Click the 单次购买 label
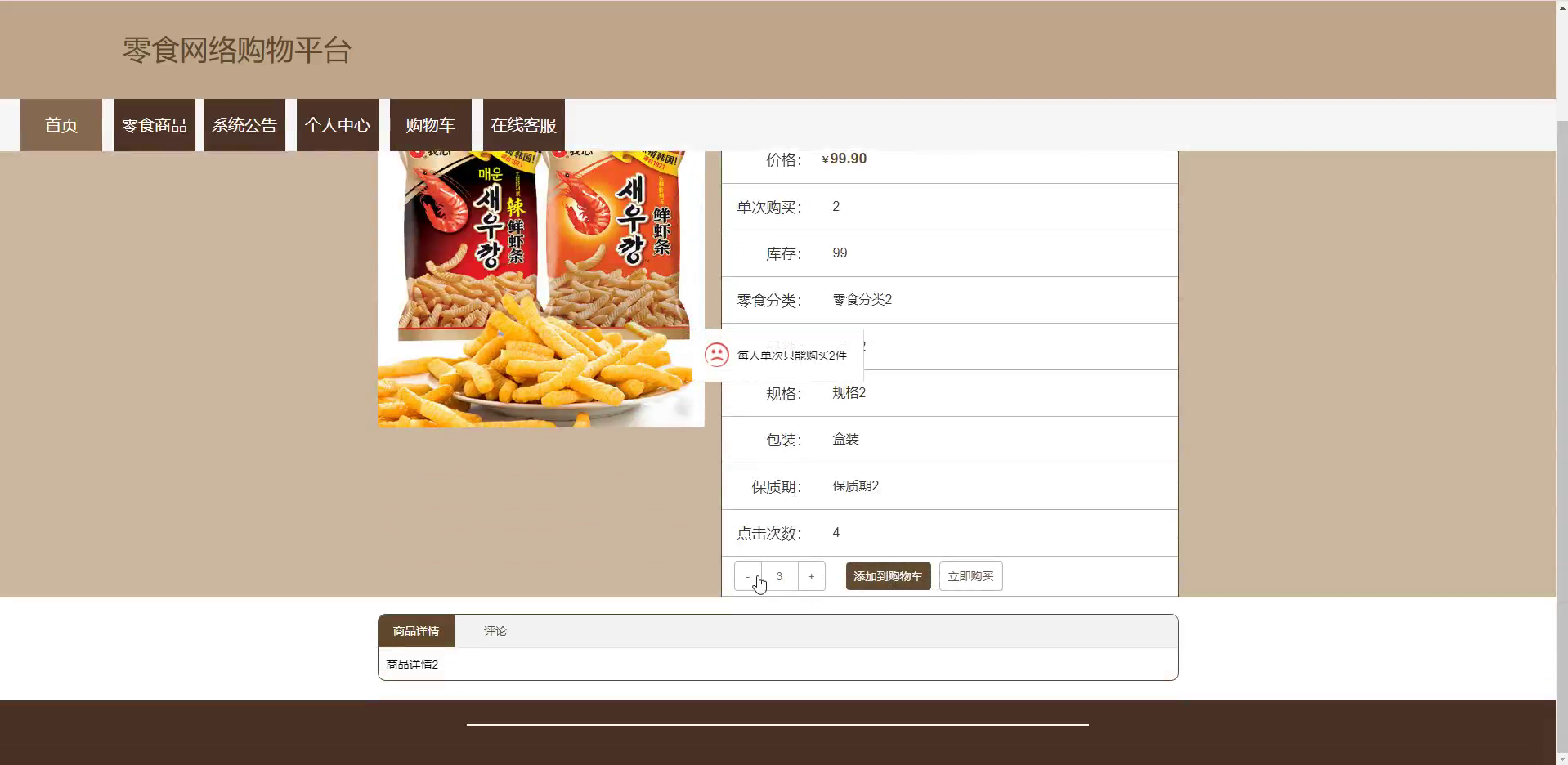 point(769,208)
